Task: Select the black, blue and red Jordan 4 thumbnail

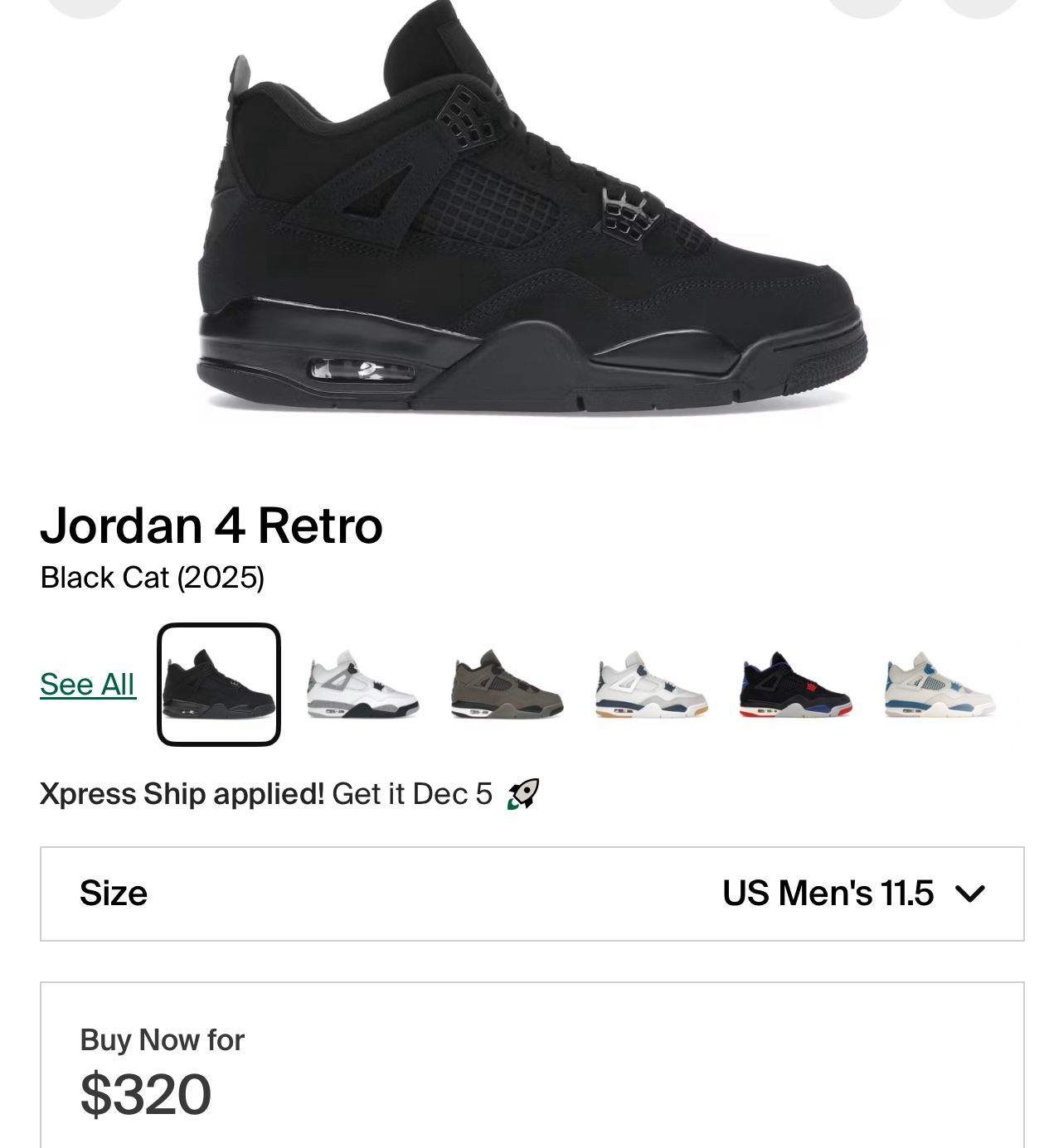Action: tap(795, 685)
